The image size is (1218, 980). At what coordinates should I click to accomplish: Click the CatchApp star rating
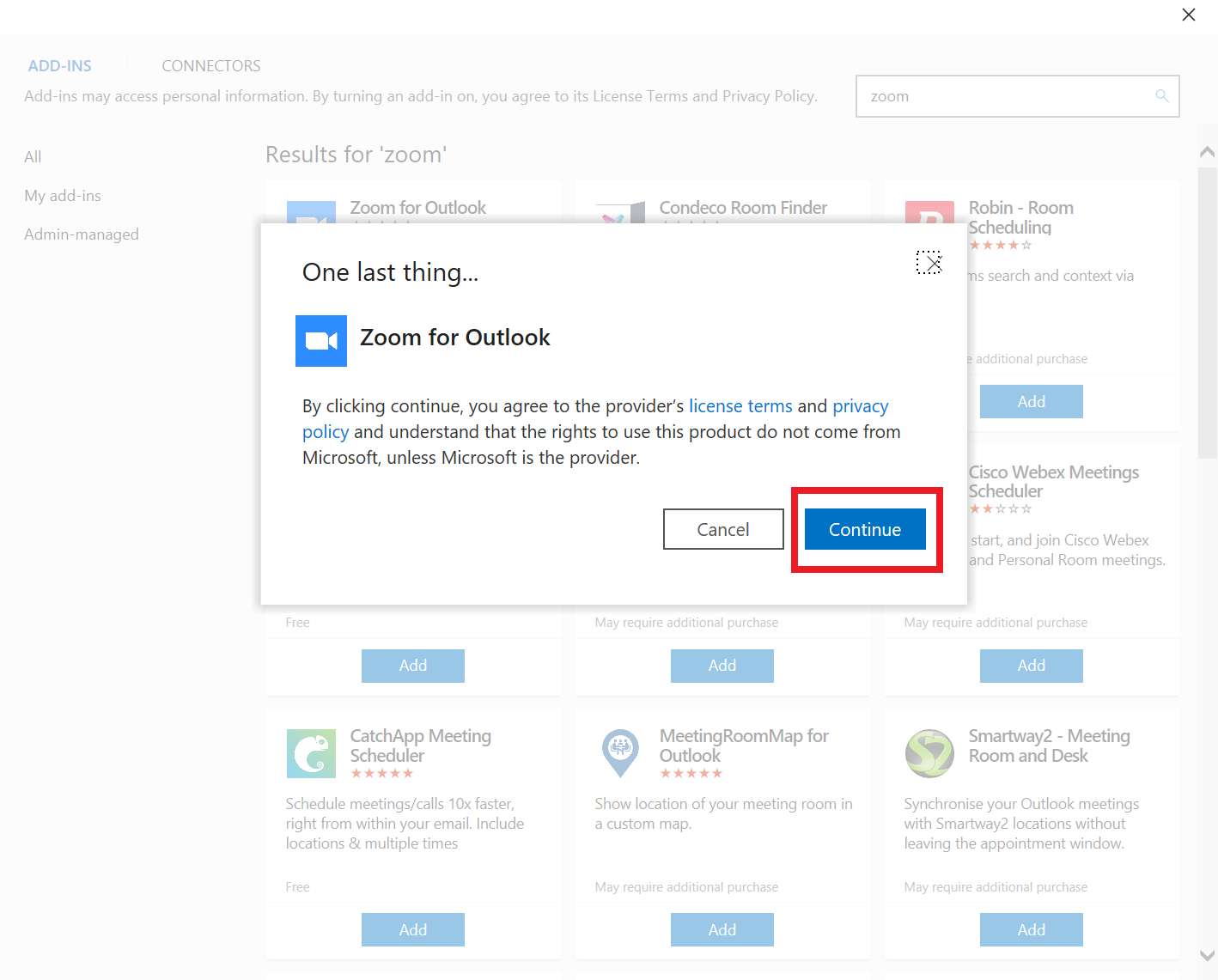[382, 773]
